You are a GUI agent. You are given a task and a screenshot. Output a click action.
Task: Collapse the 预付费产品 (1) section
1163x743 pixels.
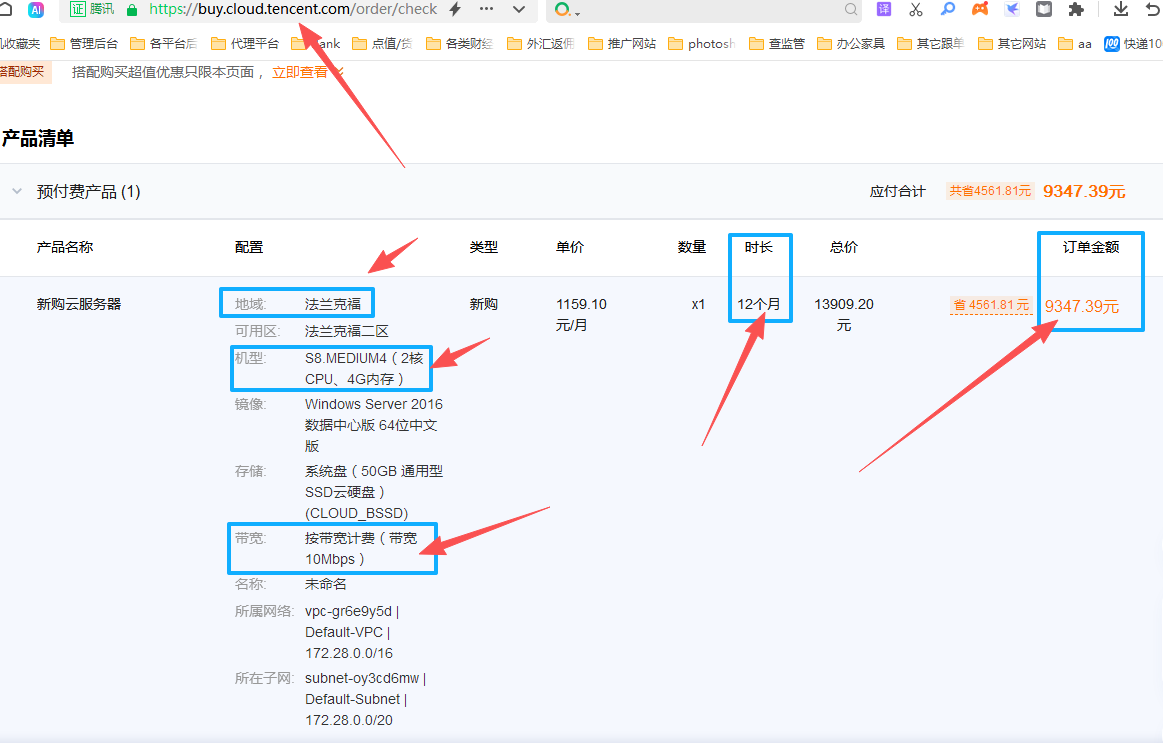(x=17, y=191)
